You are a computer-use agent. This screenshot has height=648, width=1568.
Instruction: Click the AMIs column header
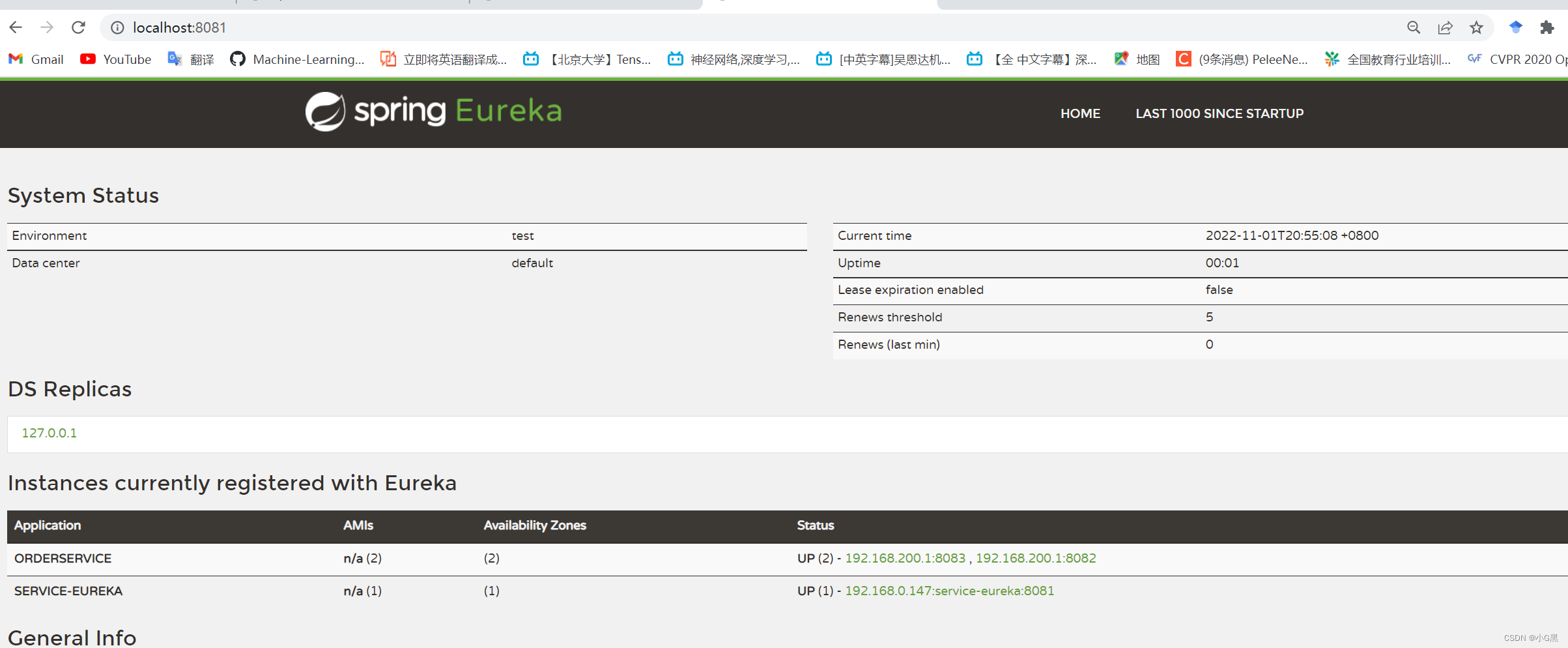[x=358, y=525]
